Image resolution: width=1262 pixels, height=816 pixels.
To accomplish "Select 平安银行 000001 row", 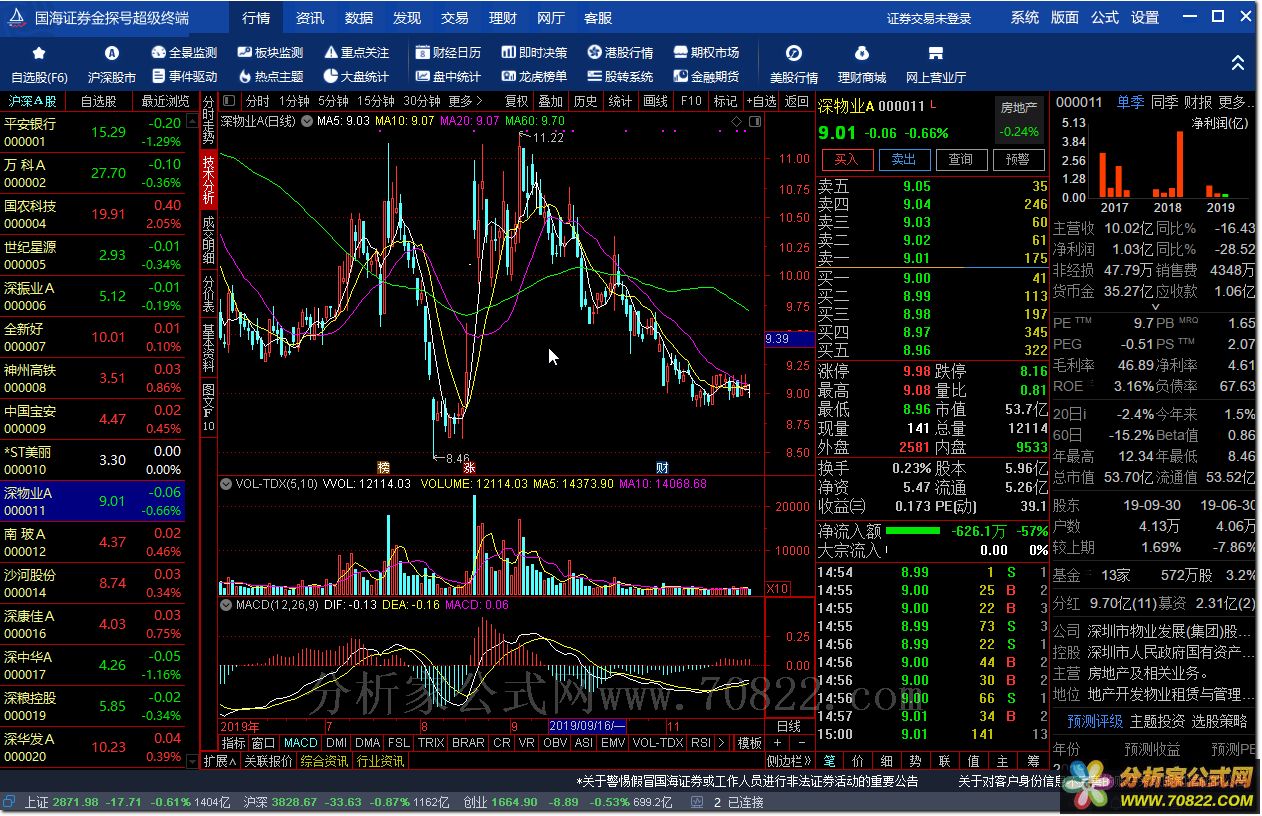I will tap(93, 133).
